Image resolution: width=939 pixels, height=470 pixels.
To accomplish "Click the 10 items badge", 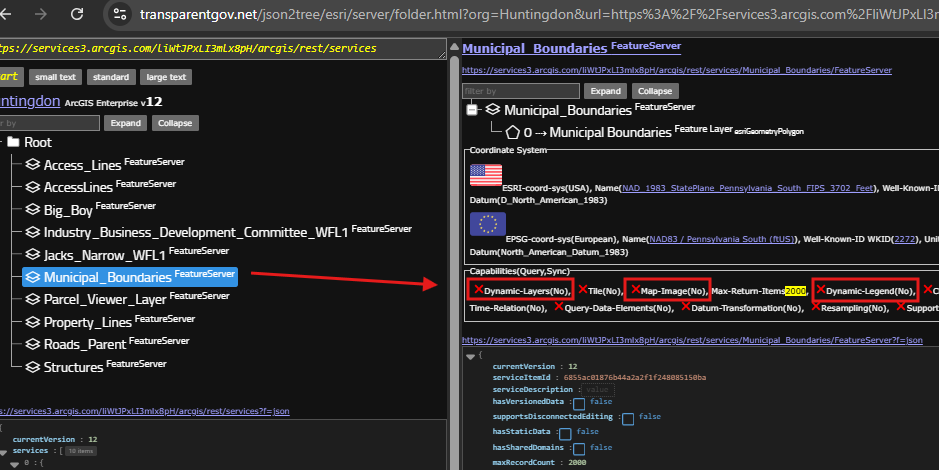I will pos(81,451).
